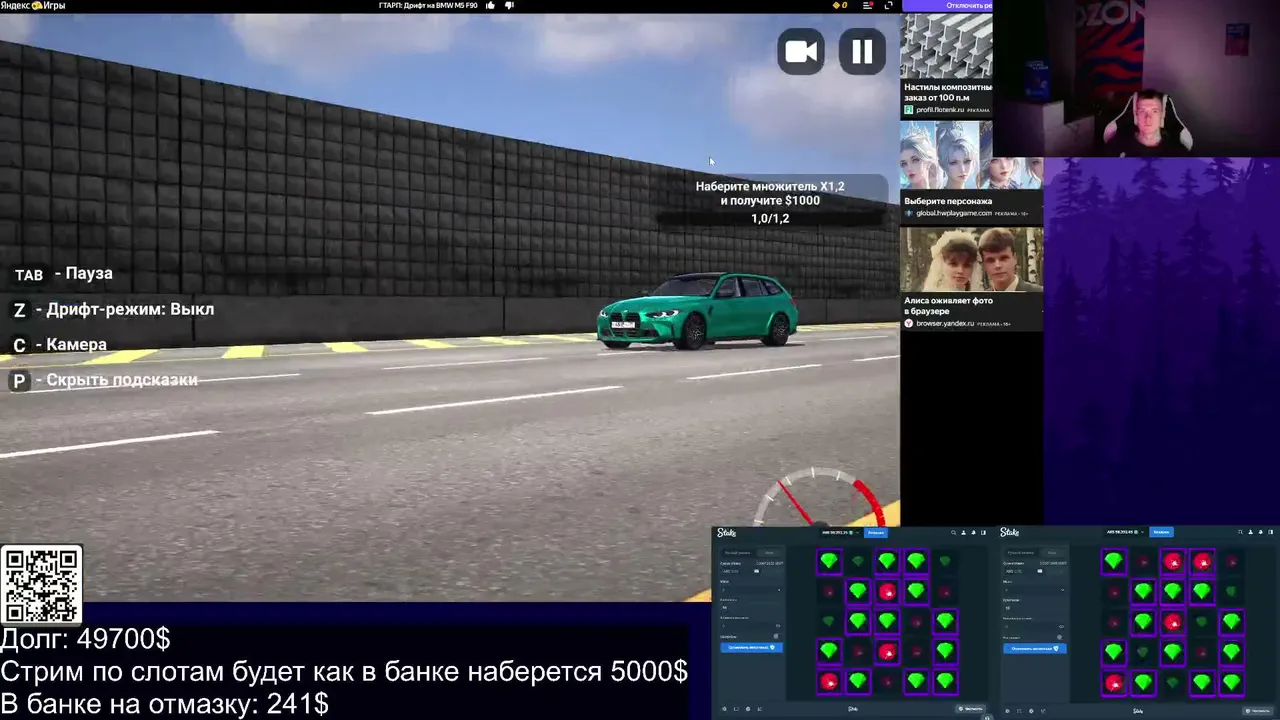Click the green BMW car
The width and height of the screenshot is (1280, 720).
coord(698,310)
